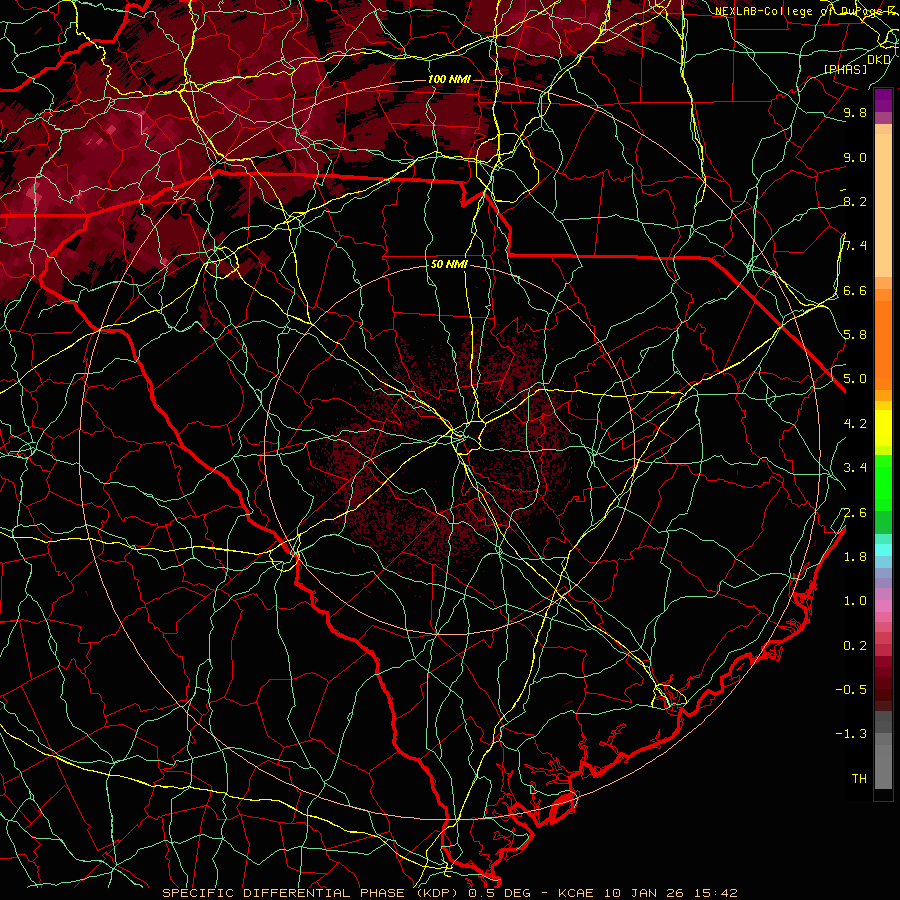This screenshot has width=900, height=900.
Task: Pick the pink band in the color scale
Action: (x=883, y=606)
